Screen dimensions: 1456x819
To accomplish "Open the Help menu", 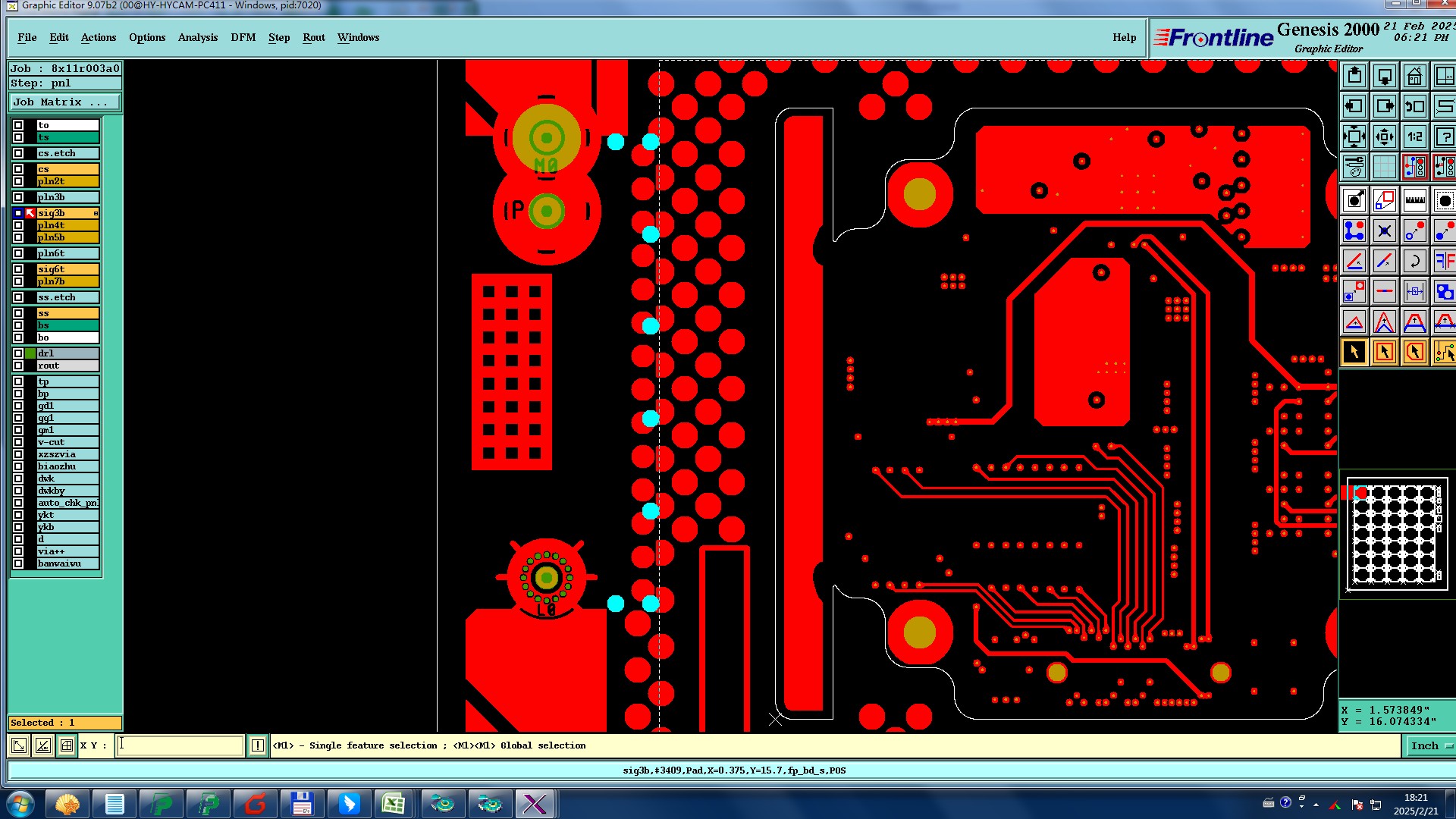I will pyautogui.click(x=1125, y=37).
